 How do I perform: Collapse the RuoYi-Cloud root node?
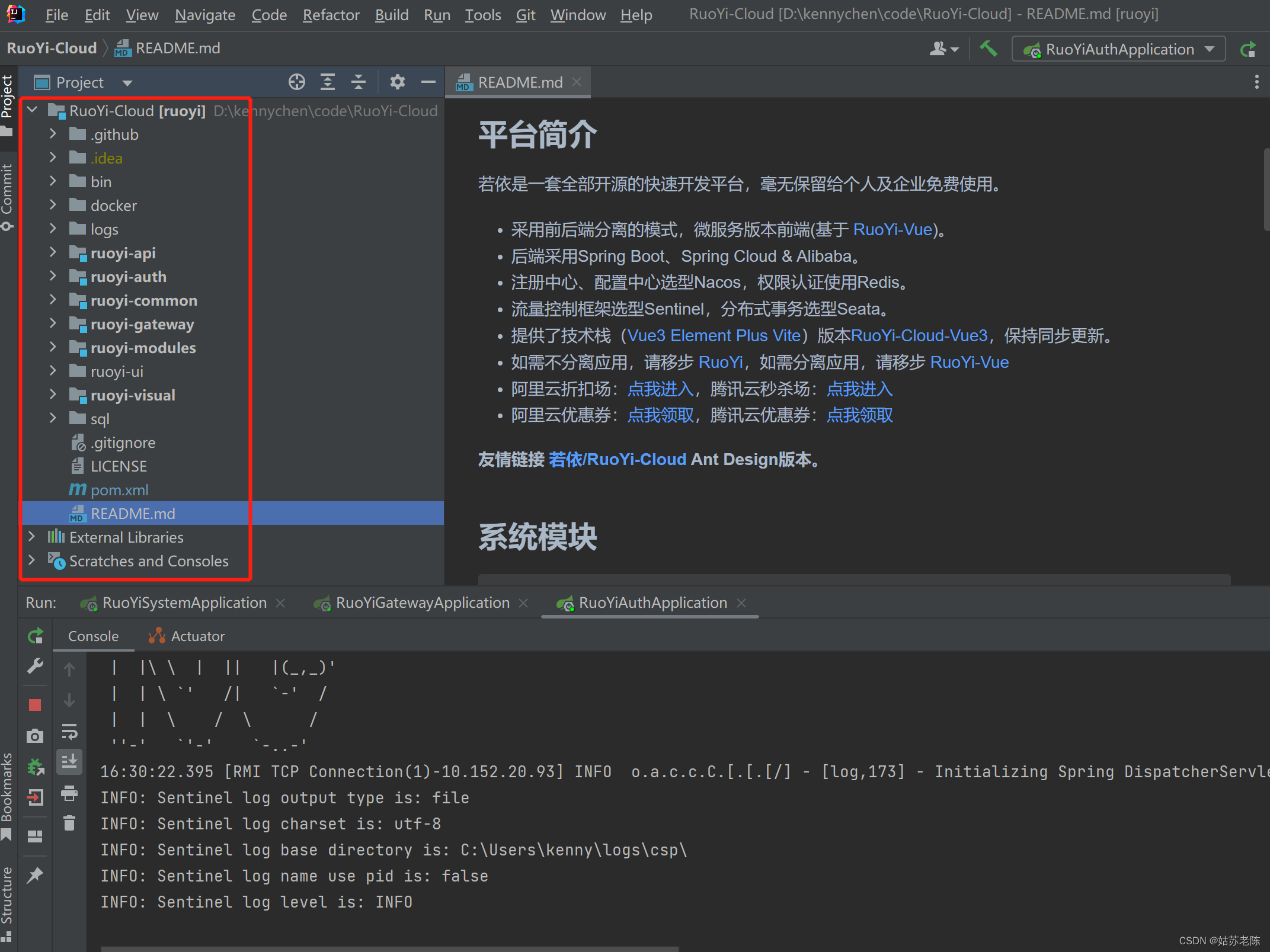[32, 110]
